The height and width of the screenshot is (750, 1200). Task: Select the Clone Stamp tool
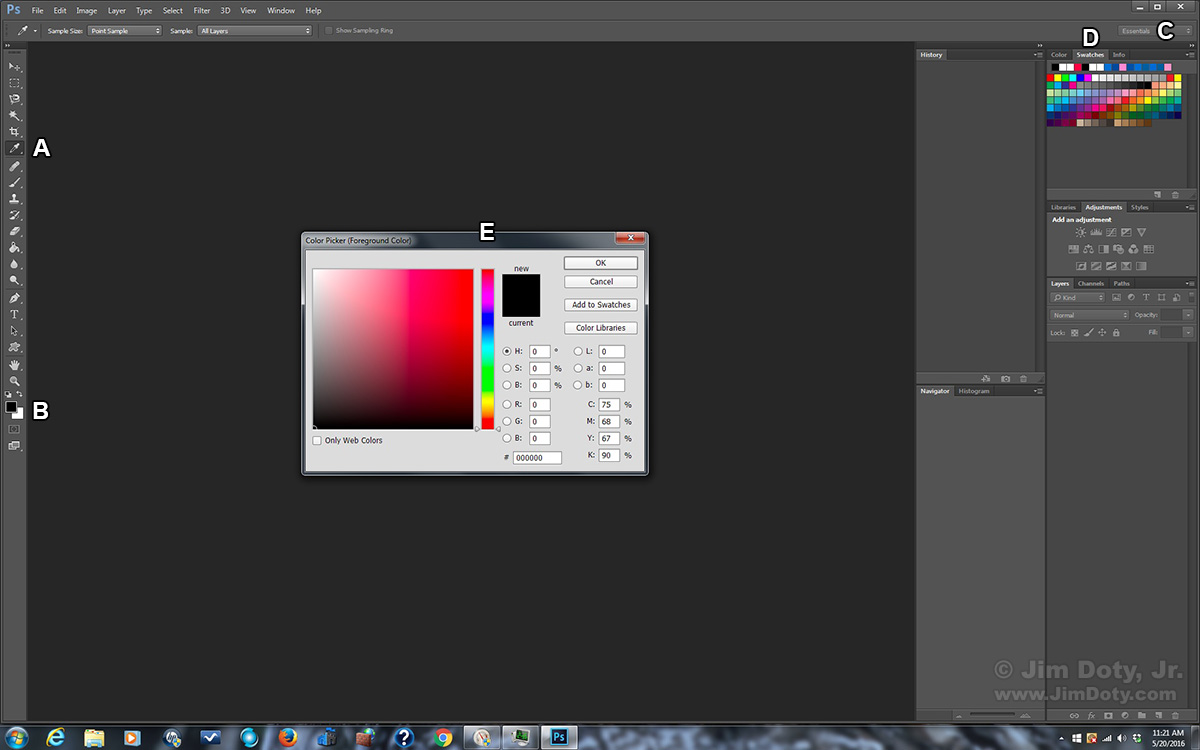pos(15,199)
